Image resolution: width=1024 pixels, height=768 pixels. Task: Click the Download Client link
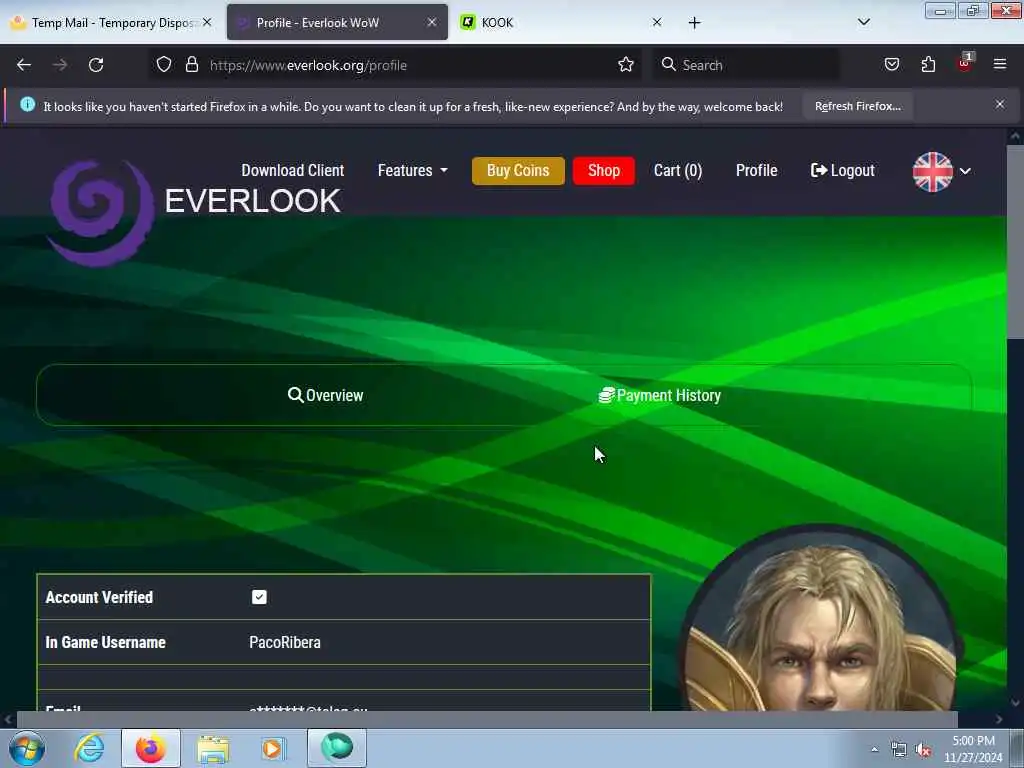(293, 170)
